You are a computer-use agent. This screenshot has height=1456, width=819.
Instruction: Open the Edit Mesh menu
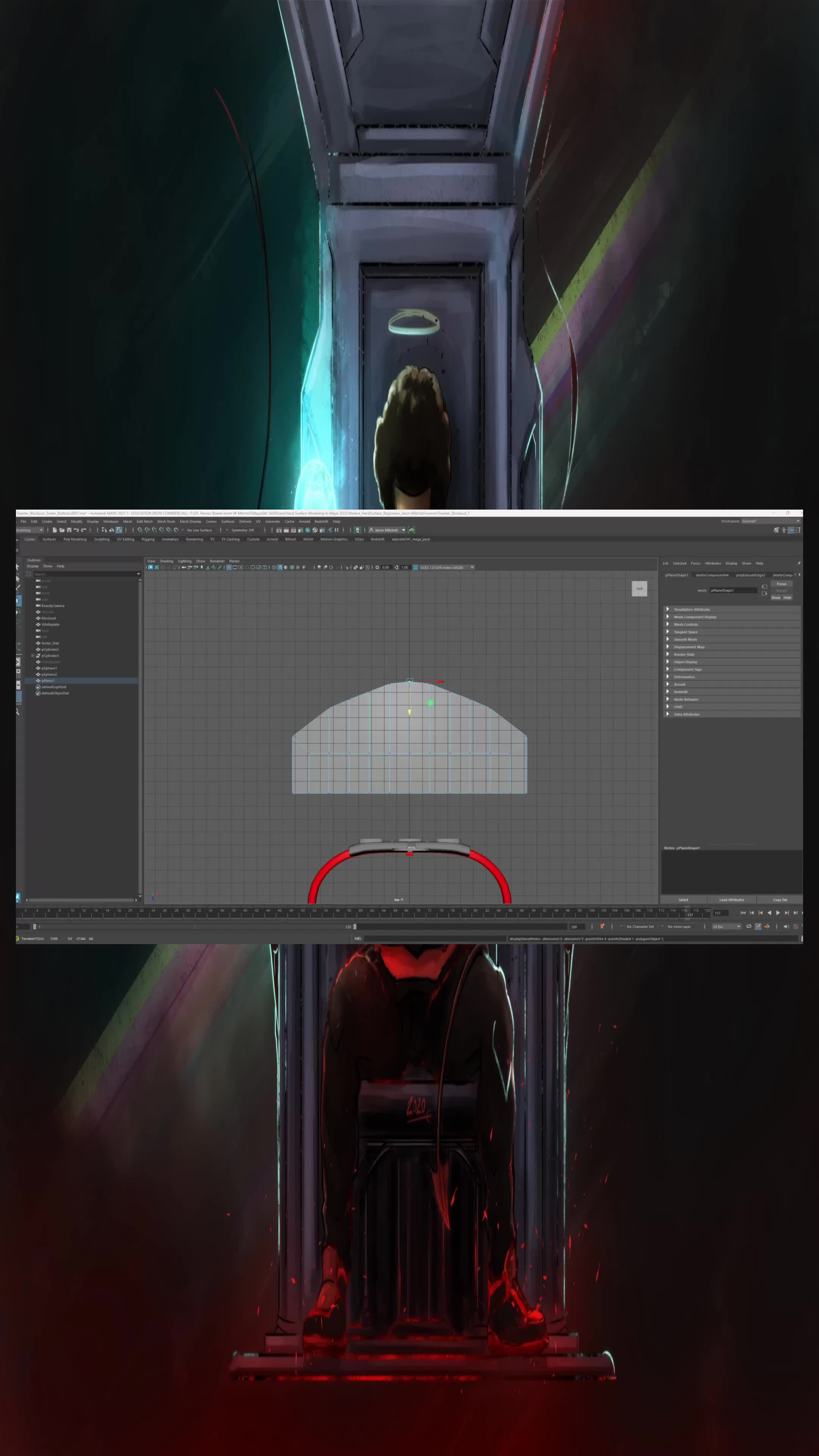pyautogui.click(x=145, y=522)
